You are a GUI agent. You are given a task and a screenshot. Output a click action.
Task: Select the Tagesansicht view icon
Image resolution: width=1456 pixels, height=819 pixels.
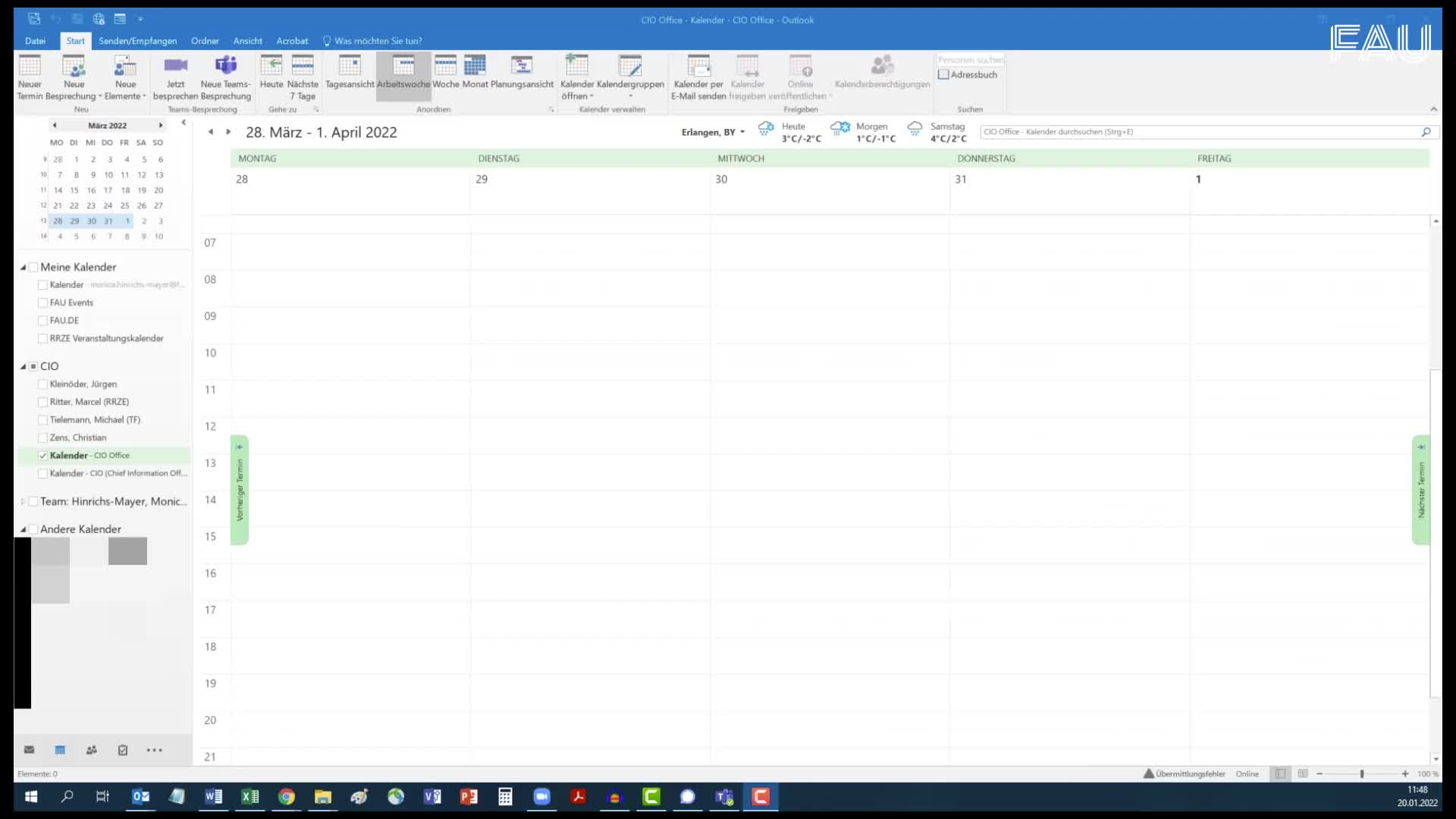tap(350, 67)
